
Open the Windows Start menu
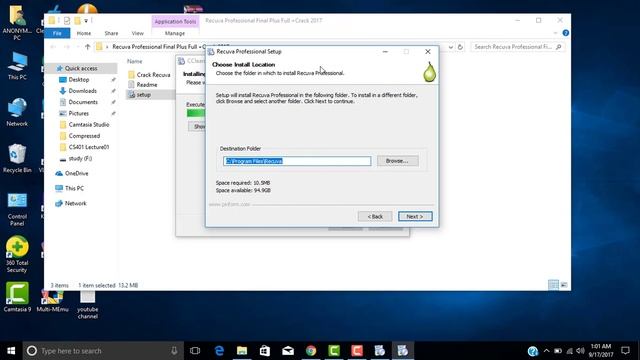[11, 351]
